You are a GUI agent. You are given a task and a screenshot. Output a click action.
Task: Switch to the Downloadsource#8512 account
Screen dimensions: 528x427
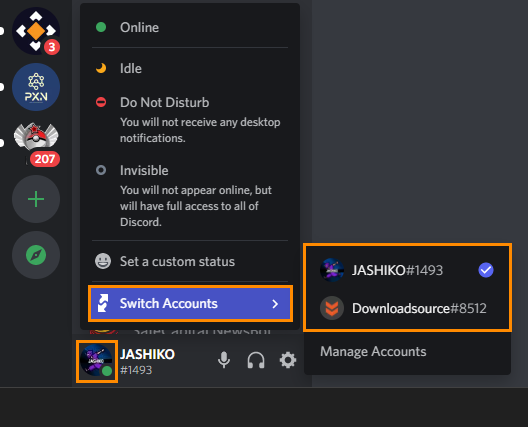pos(407,308)
